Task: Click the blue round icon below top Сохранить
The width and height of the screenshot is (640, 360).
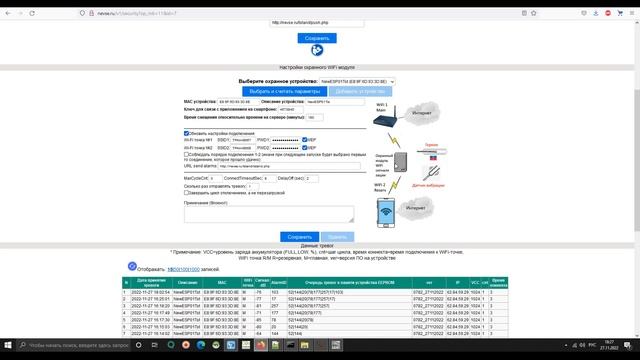Action: (x=317, y=50)
